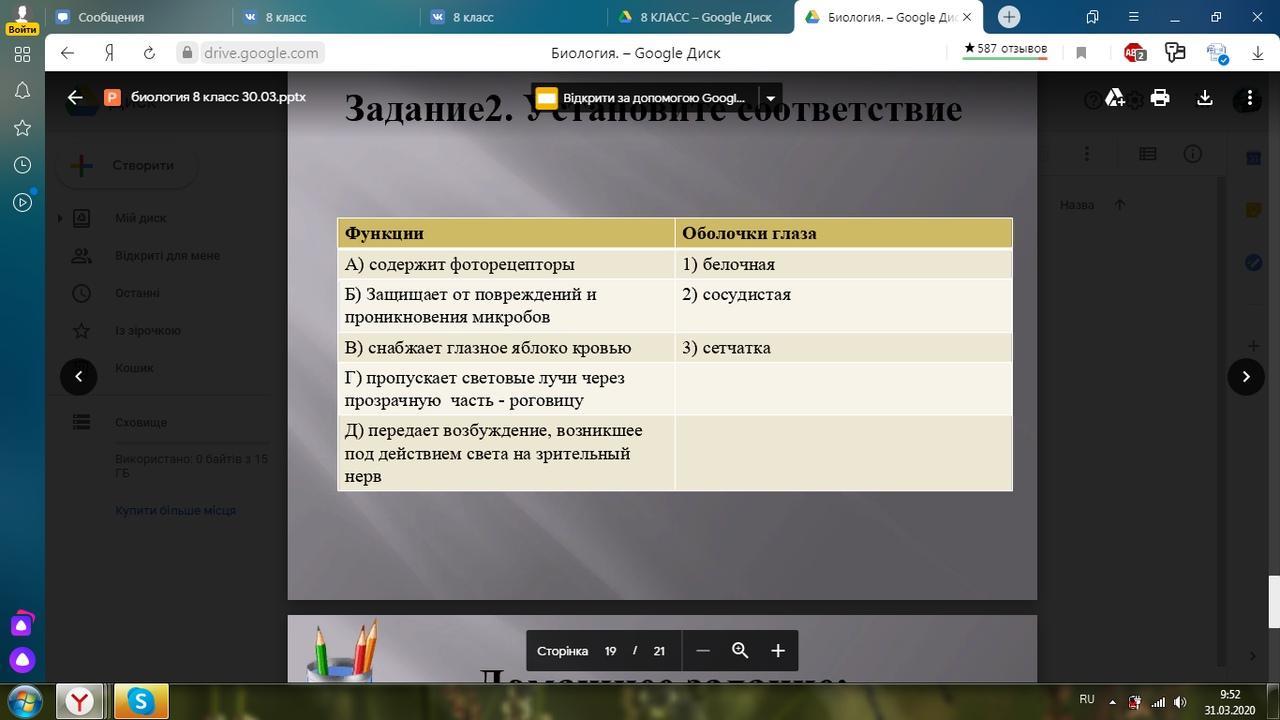The width and height of the screenshot is (1280, 720).
Task: Open notifications via the sidebar bell icon
Action: (x=22, y=91)
